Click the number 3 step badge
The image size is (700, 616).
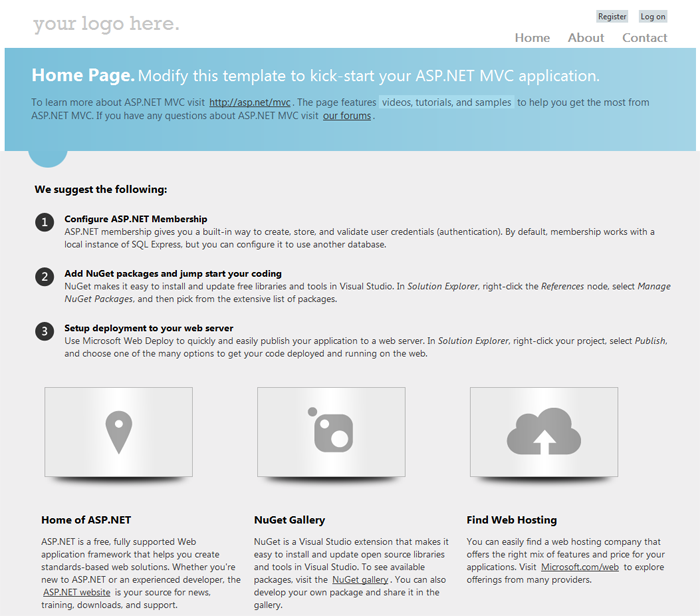coord(45,331)
